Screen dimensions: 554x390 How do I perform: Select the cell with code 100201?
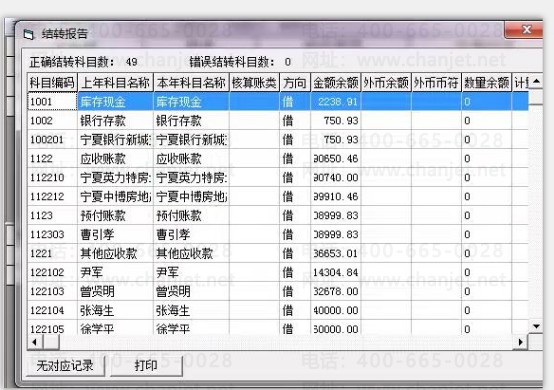(x=52, y=140)
